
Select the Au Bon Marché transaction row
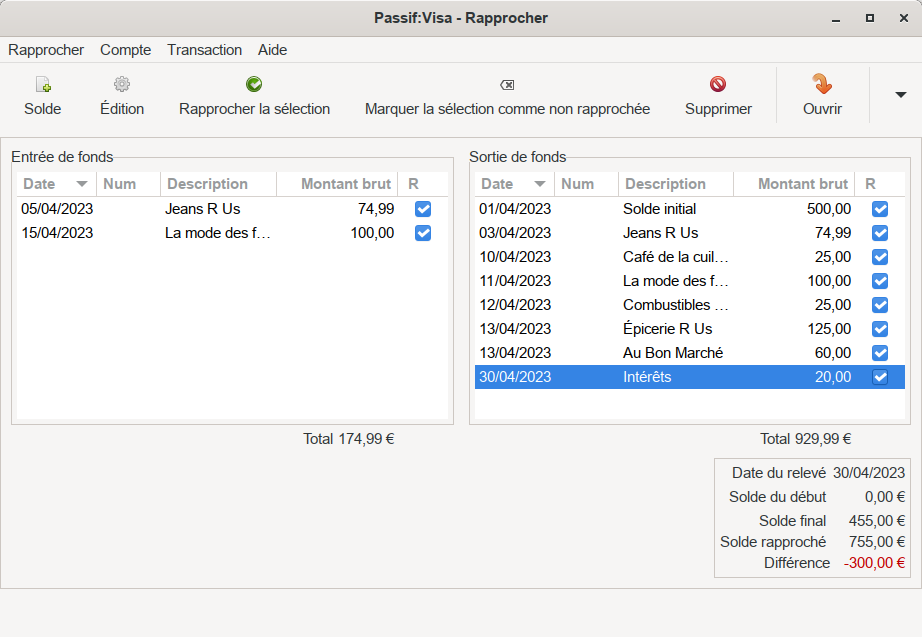pyautogui.click(x=672, y=353)
